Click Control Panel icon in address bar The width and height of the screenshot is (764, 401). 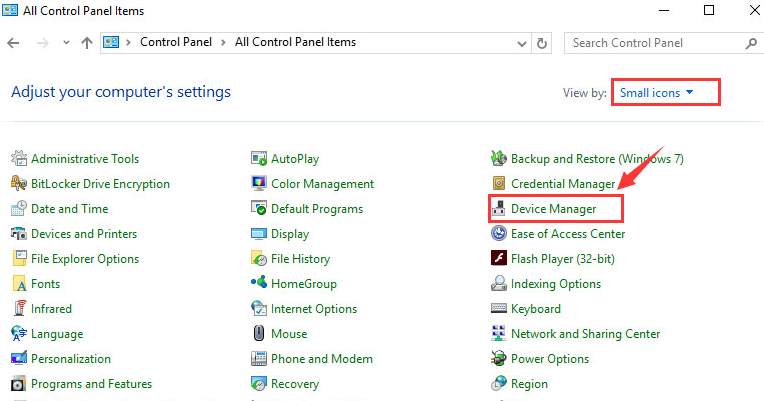(x=111, y=42)
